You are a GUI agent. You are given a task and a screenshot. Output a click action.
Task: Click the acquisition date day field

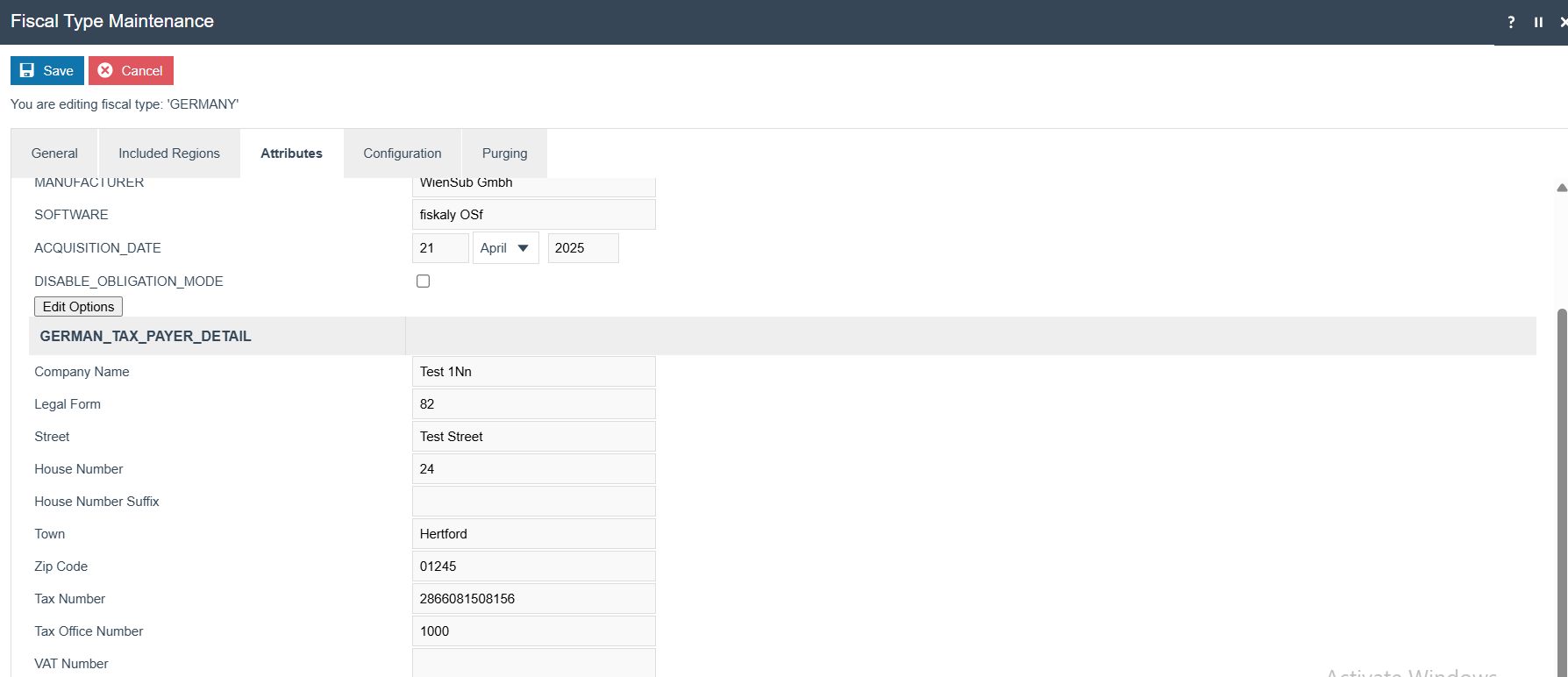(x=440, y=248)
